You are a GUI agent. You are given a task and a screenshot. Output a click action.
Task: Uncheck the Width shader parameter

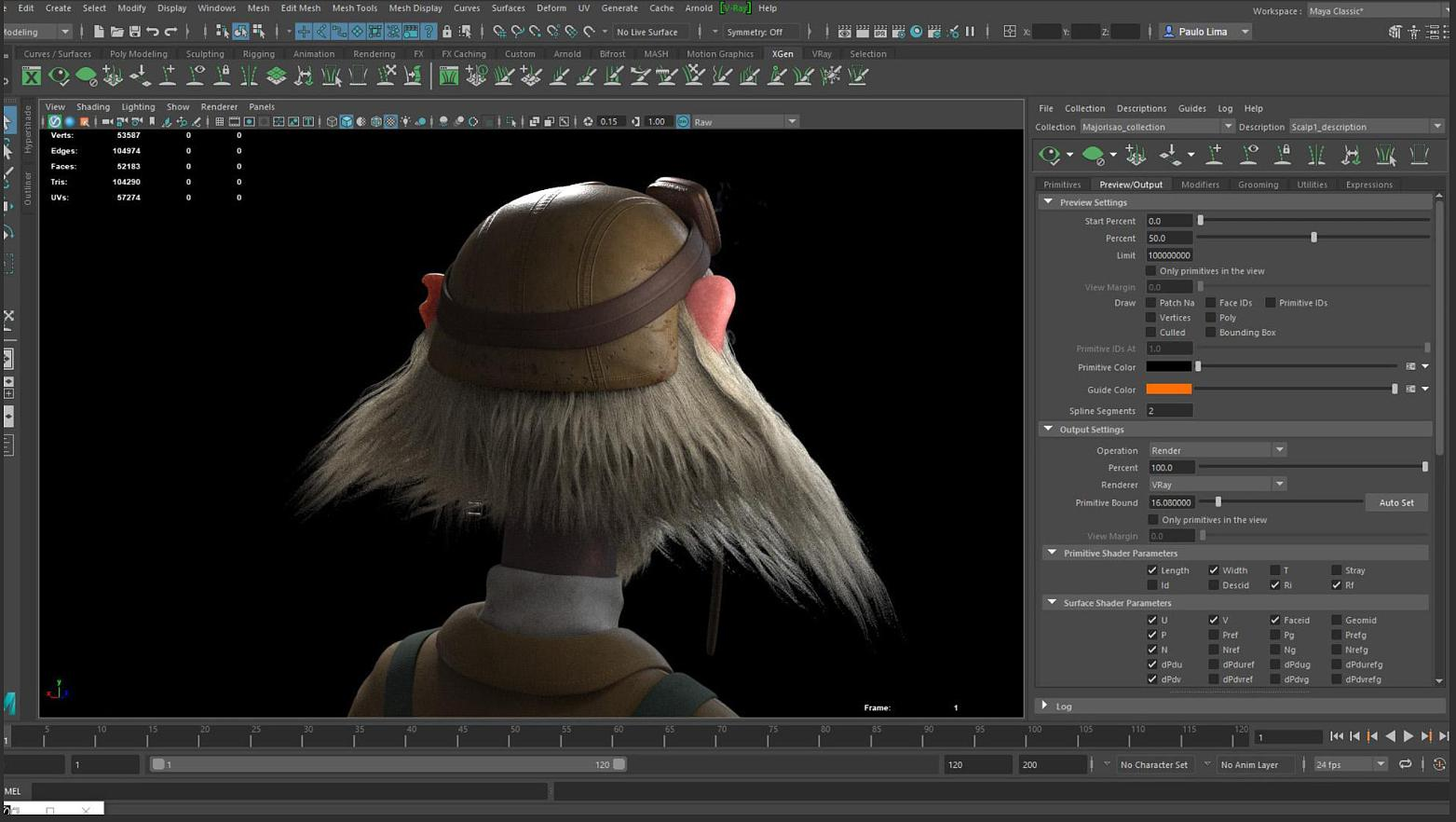(x=1214, y=570)
